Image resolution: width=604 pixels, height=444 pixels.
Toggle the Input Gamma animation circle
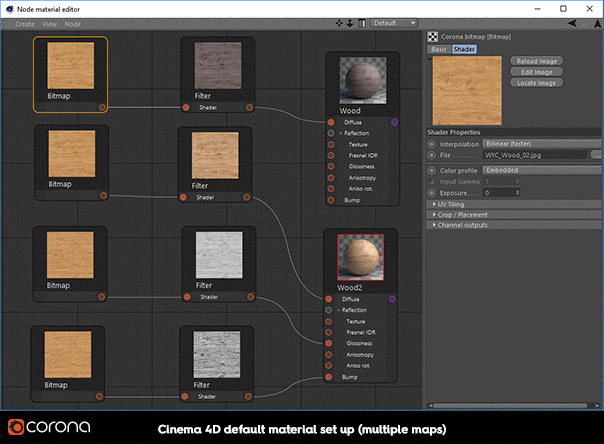click(x=431, y=181)
